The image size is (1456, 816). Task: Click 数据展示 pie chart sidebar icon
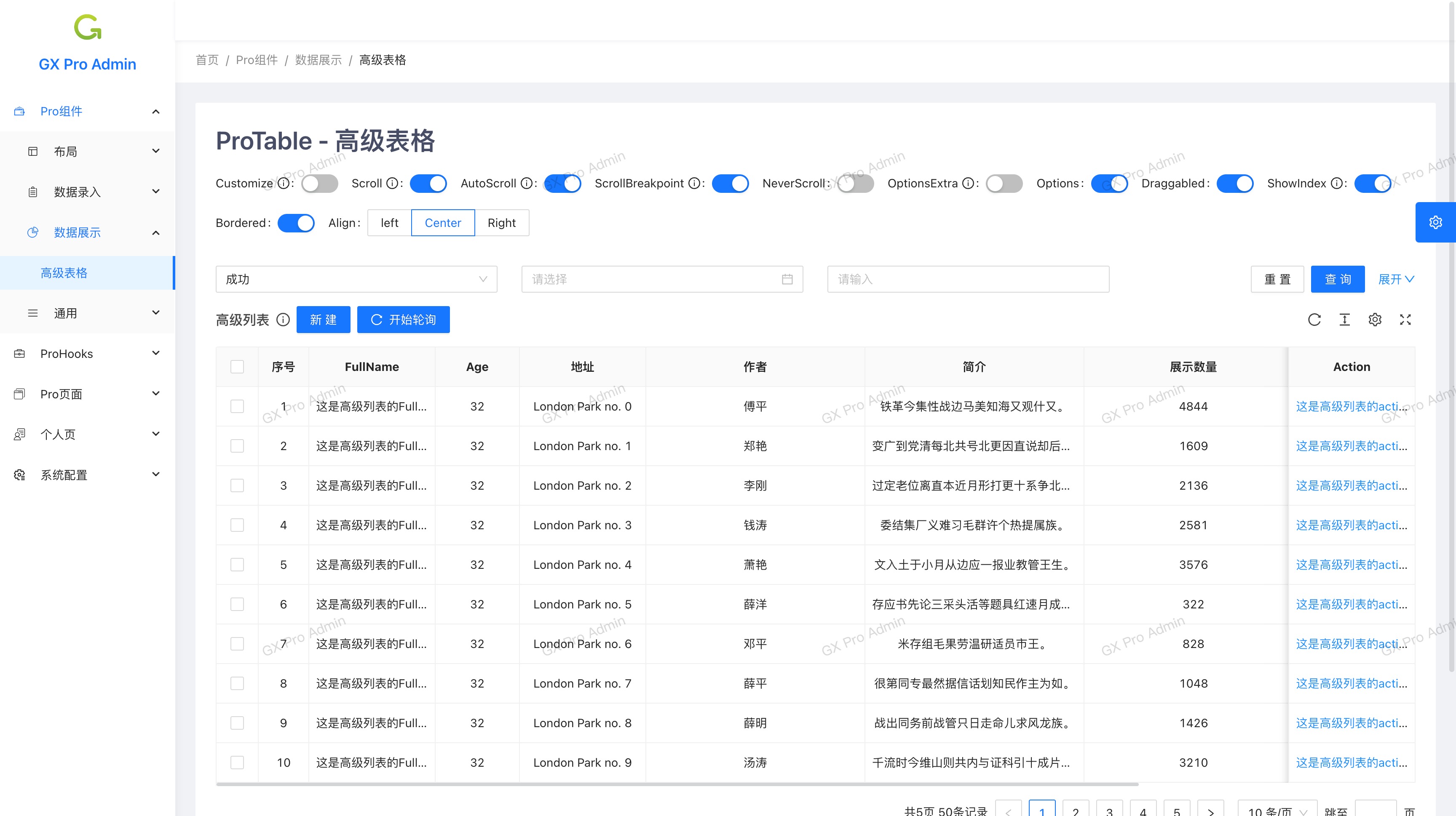pyautogui.click(x=33, y=232)
